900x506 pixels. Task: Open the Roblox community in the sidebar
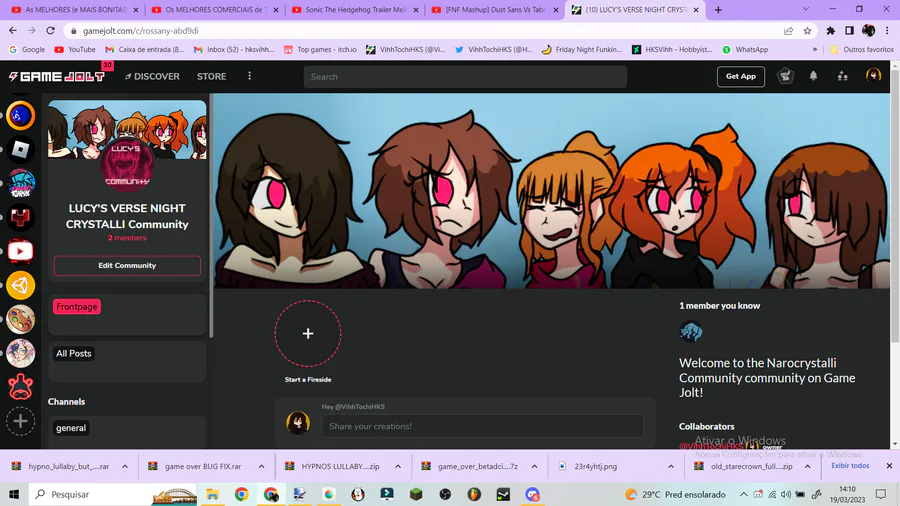(x=21, y=150)
